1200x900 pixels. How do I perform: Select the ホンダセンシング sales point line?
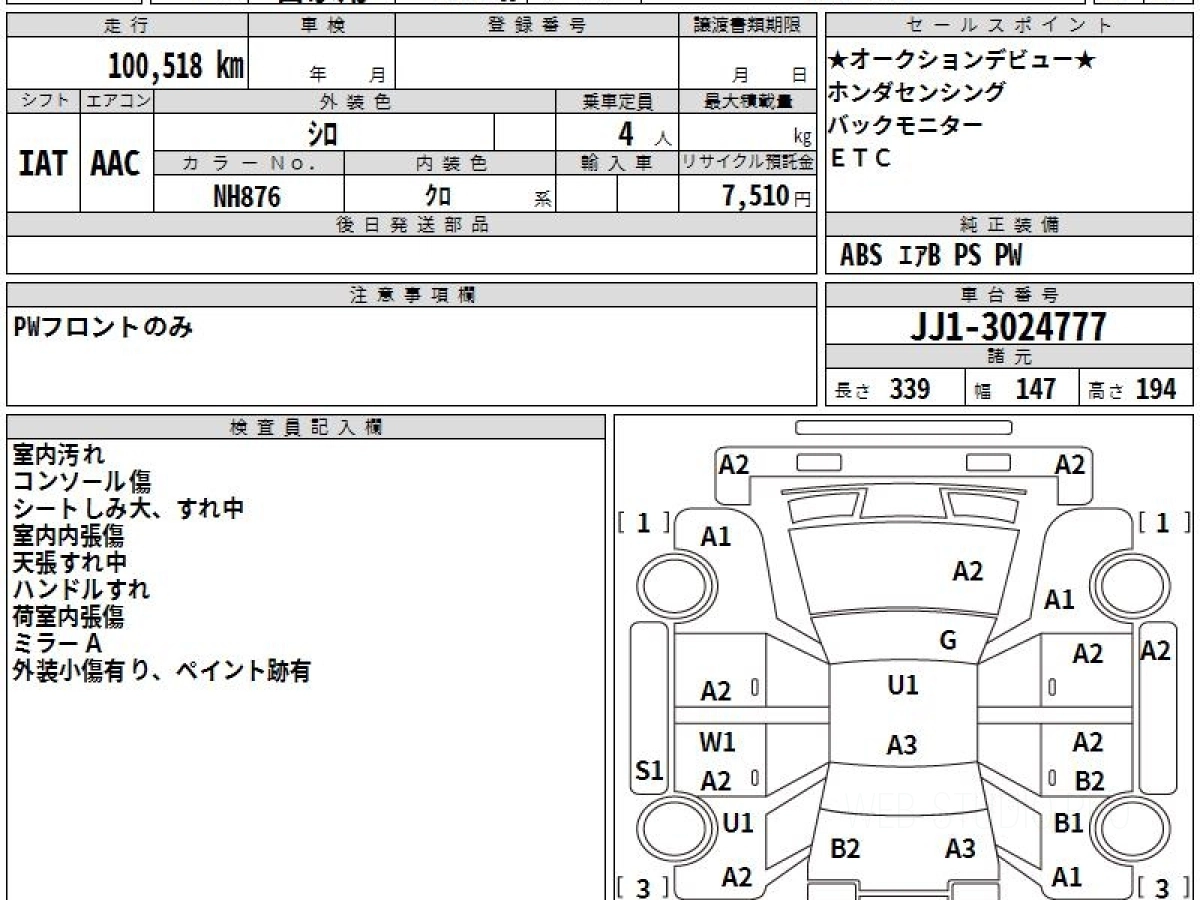tap(916, 92)
